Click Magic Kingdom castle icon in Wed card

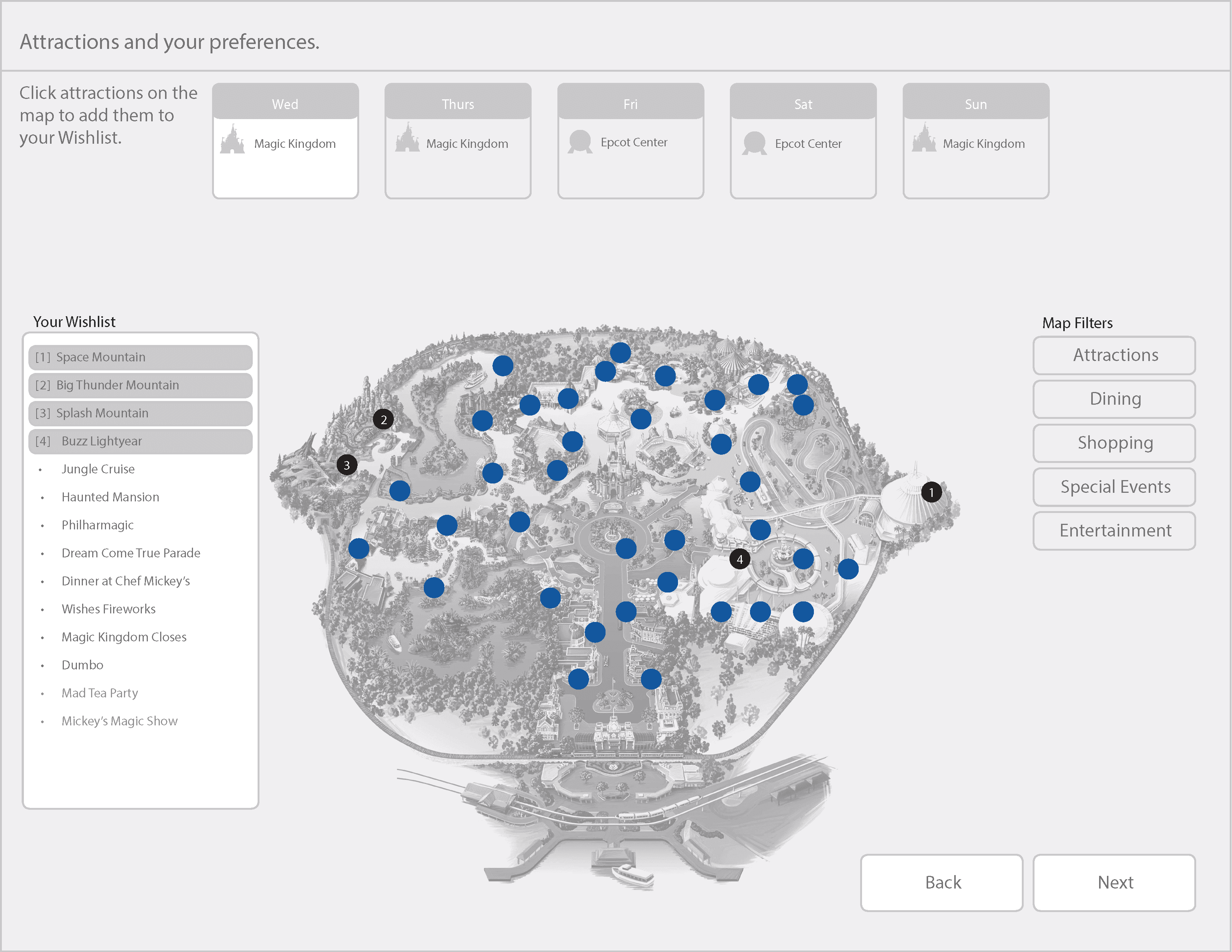[x=233, y=139]
